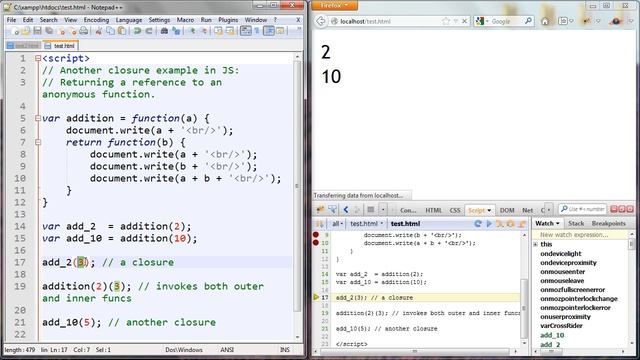Image resolution: width=640 pixels, height=360 pixels.
Task: Click the stop loading X in address bar
Action: tap(464, 21)
